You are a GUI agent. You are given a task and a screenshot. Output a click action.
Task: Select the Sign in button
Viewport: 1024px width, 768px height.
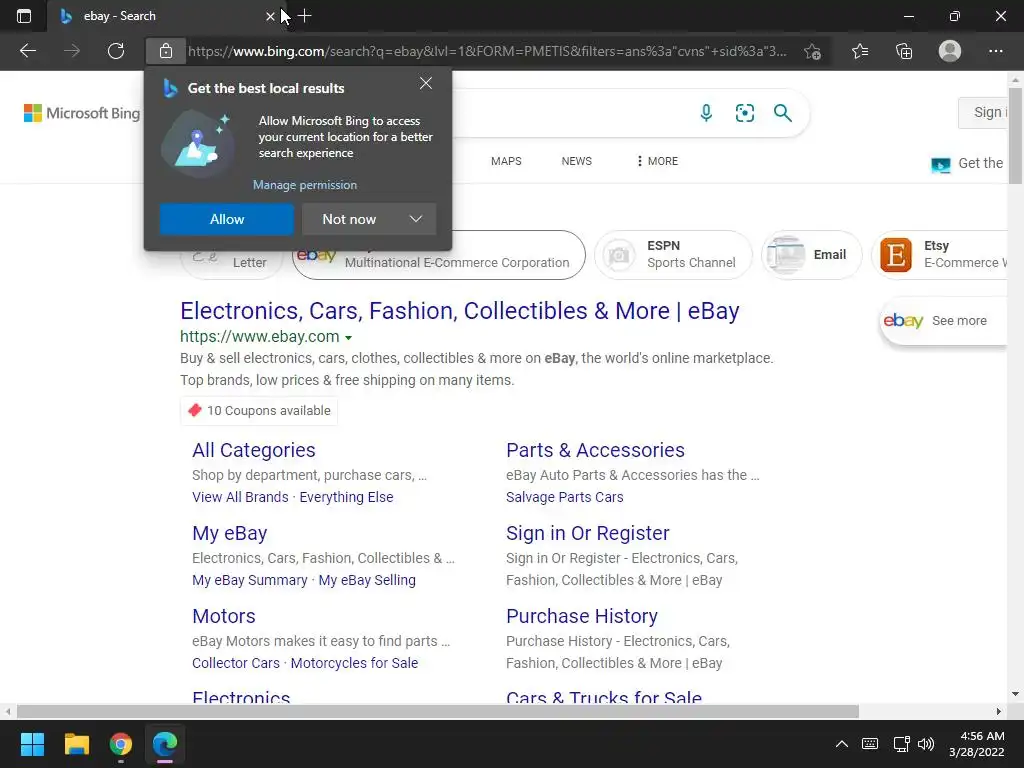[984, 112]
